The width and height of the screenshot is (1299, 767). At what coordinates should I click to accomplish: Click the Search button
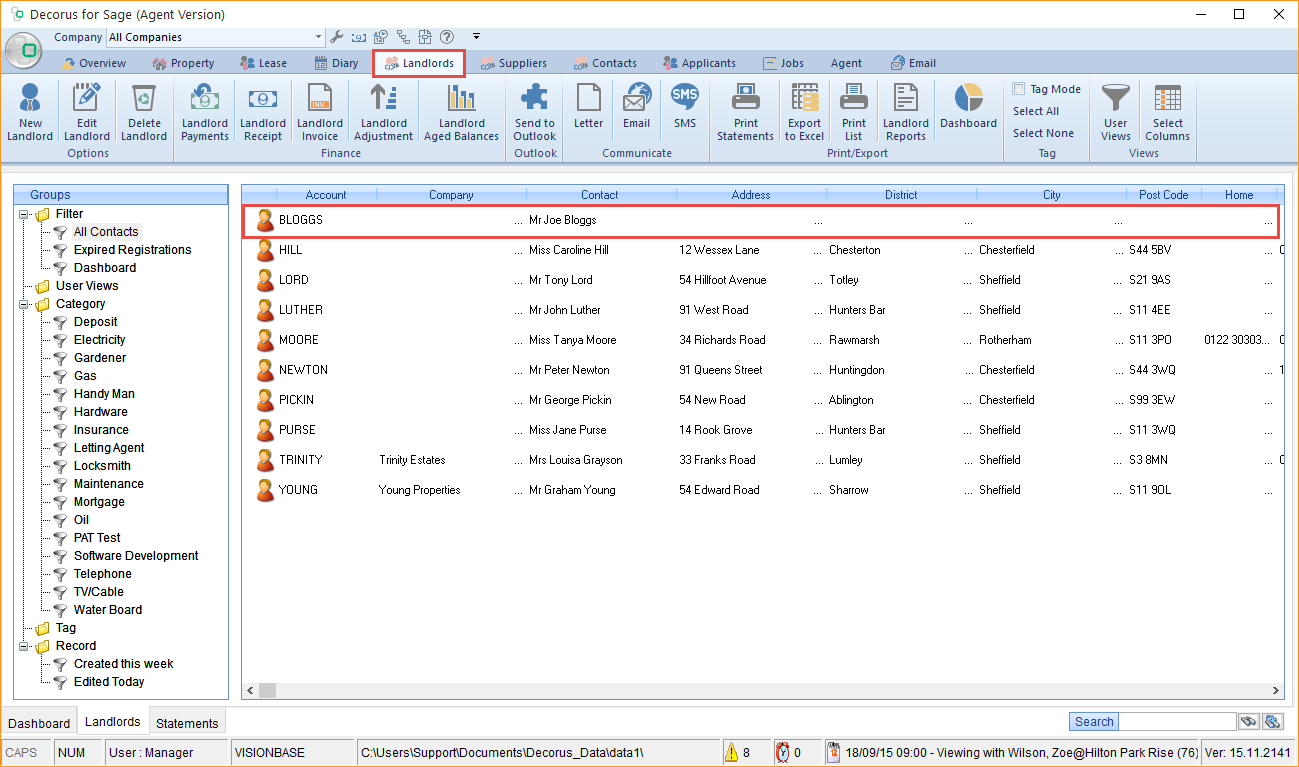1094,722
